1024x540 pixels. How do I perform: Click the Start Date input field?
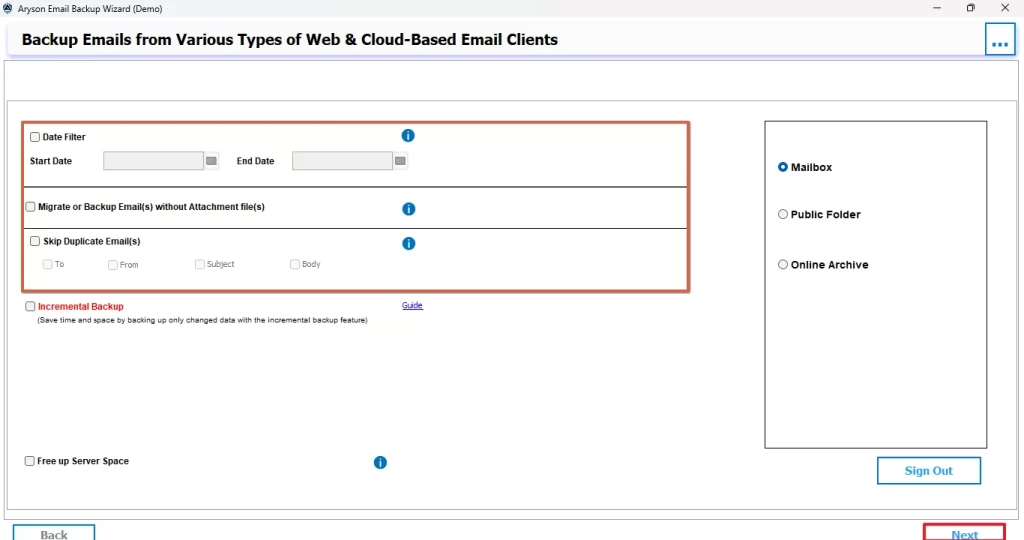(153, 161)
